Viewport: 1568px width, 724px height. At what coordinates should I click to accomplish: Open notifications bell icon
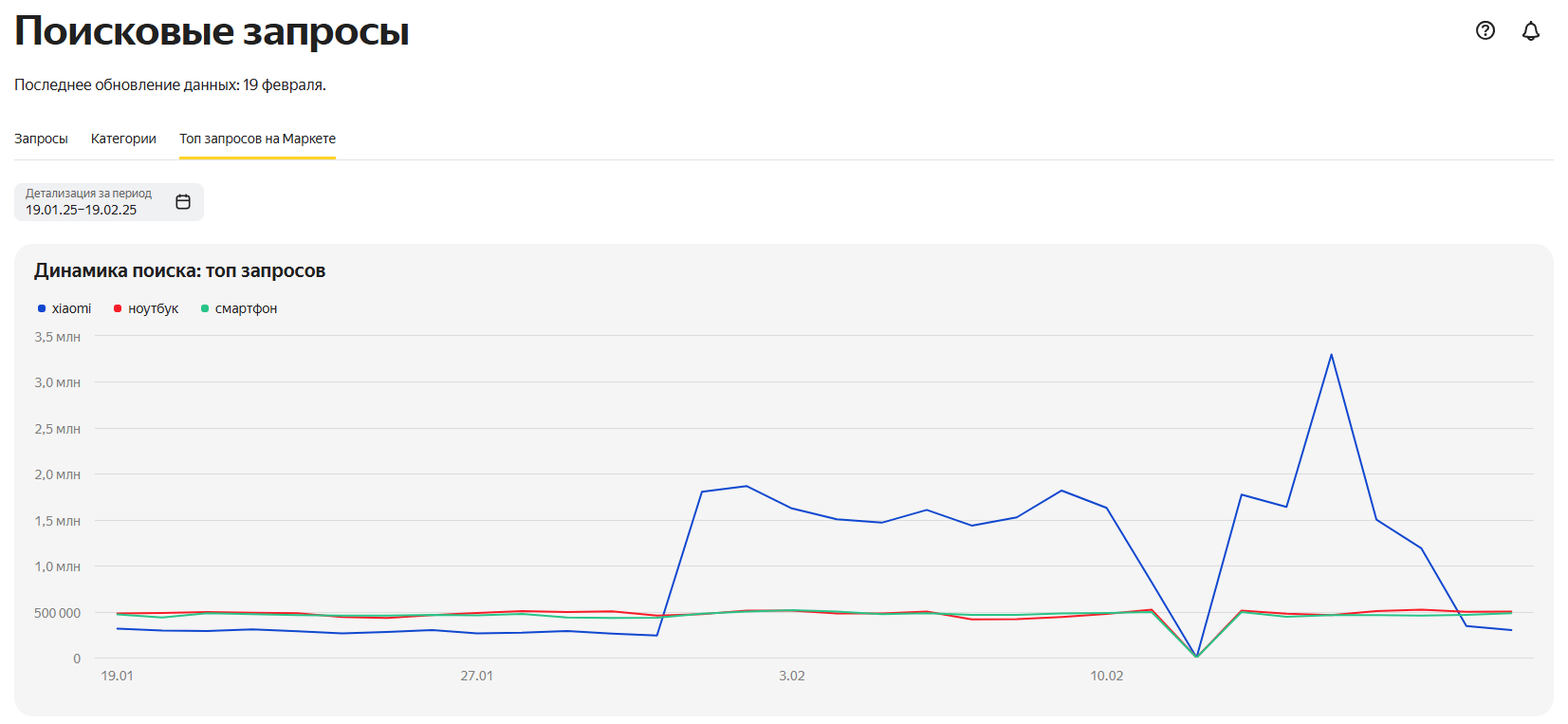click(x=1531, y=30)
